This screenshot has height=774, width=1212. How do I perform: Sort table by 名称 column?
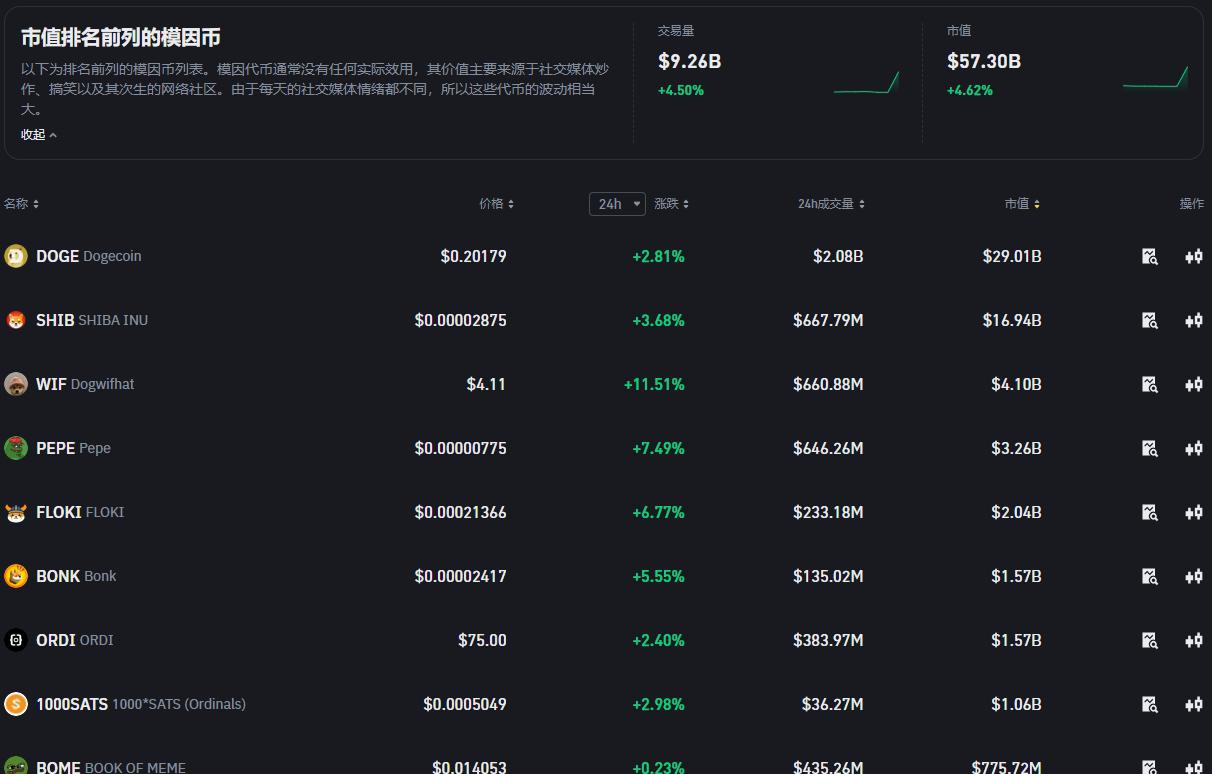[21, 204]
